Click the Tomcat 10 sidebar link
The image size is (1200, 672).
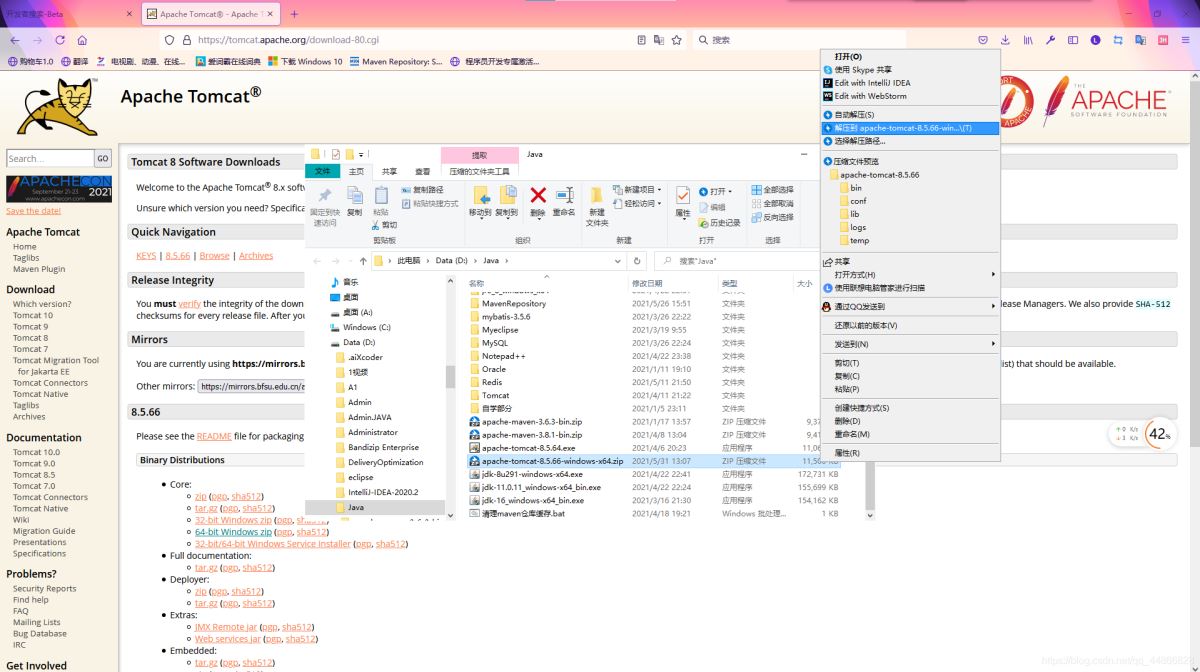pos(33,315)
